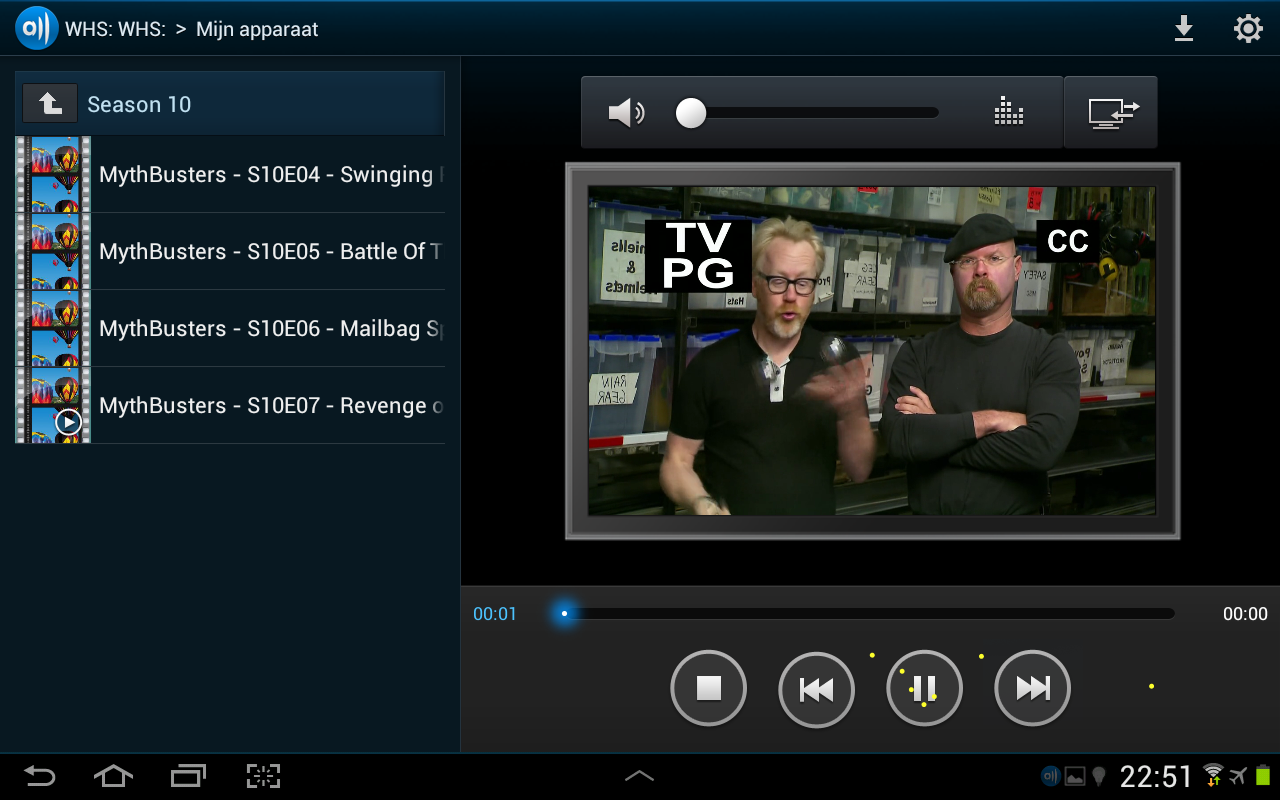Viewport: 1280px width, 800px height.
Task: Tap the Android Home button
Action: coord(113,776)
